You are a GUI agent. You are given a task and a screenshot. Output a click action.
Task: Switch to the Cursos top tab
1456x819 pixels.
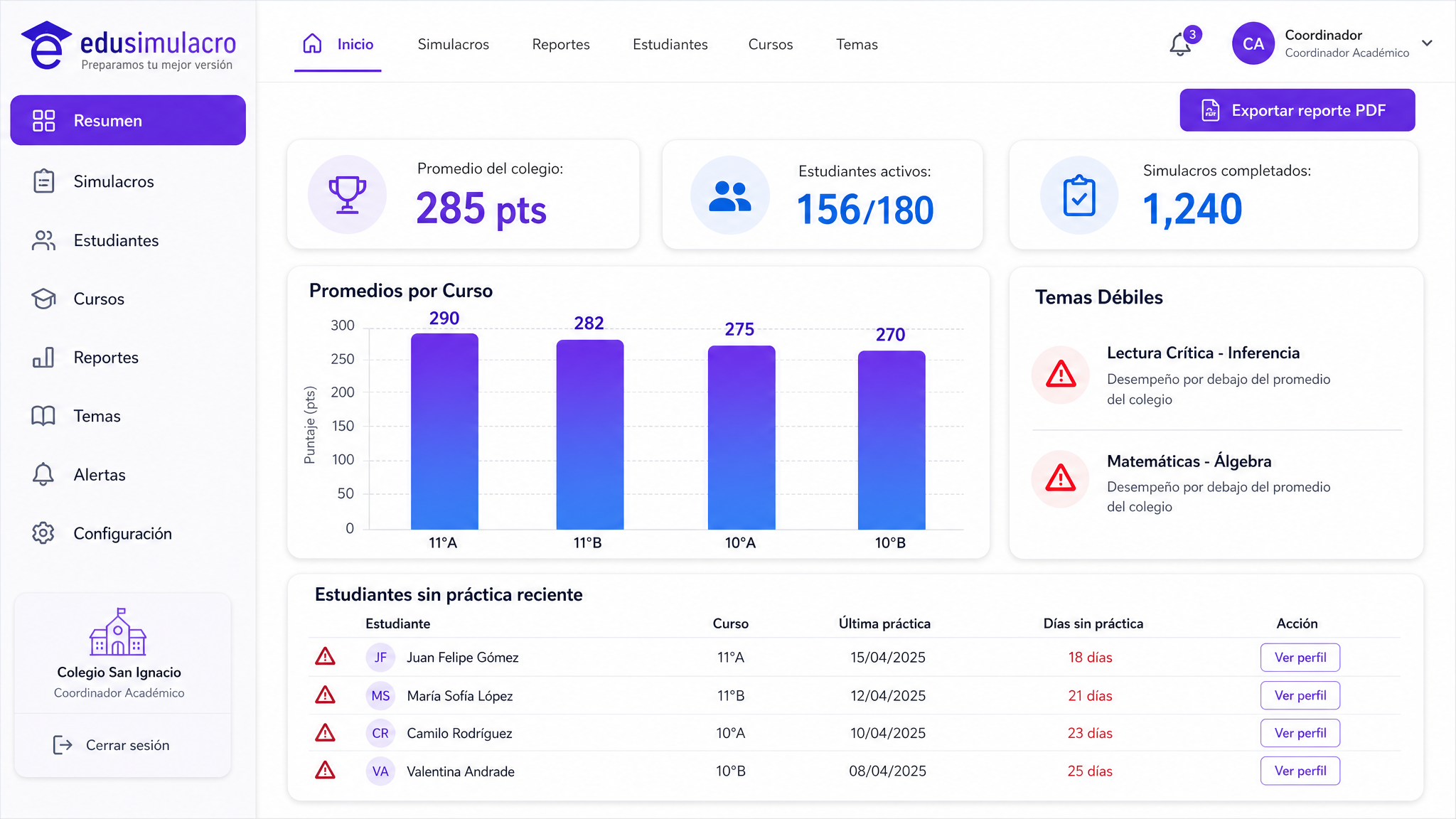(x=771, y=44)
